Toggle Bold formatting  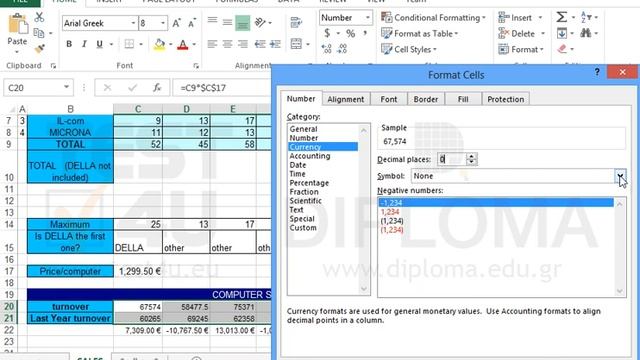[69, 44]
